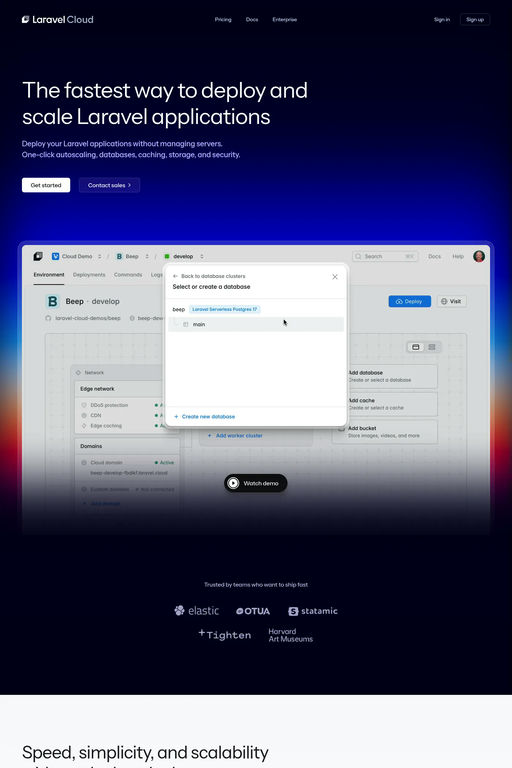
Task: Go to the Enterprise page
Action: click(x=285, y=20)
